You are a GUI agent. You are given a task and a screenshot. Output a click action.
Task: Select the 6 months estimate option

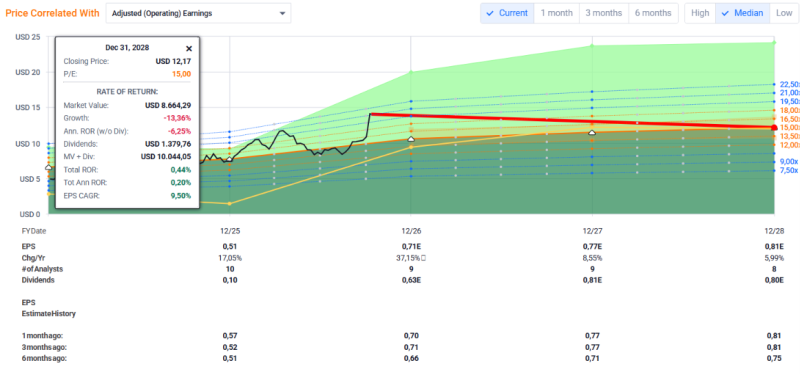click(x=654, y=13)
